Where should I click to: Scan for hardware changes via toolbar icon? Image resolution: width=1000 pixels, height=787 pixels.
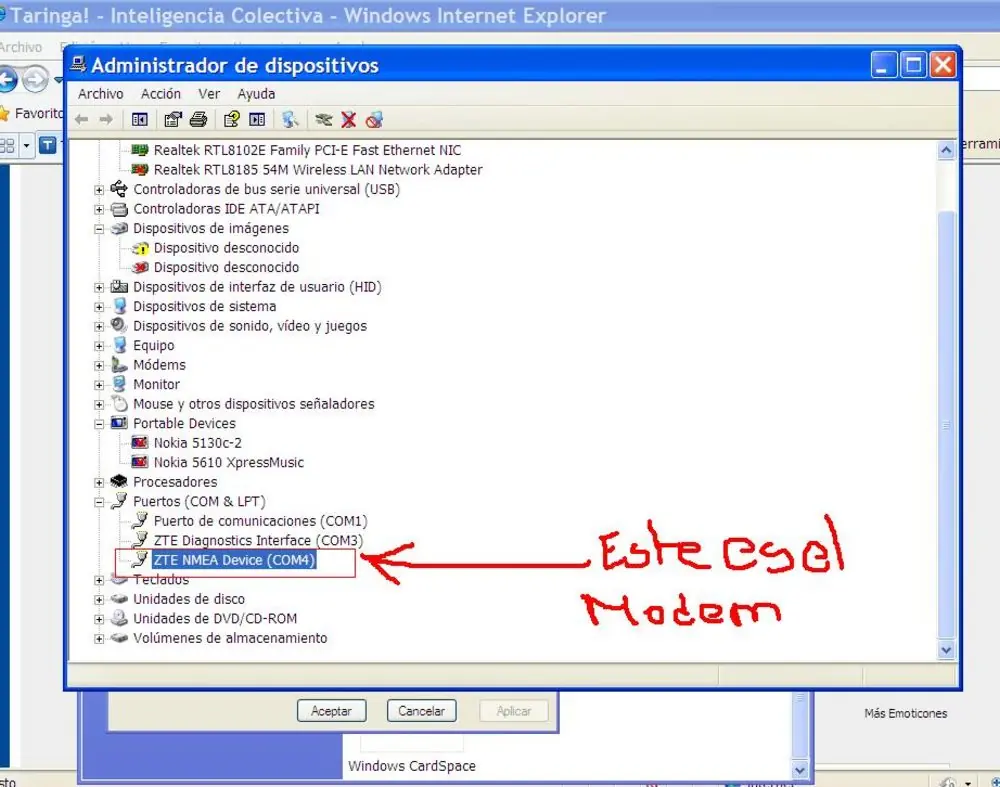290,119
